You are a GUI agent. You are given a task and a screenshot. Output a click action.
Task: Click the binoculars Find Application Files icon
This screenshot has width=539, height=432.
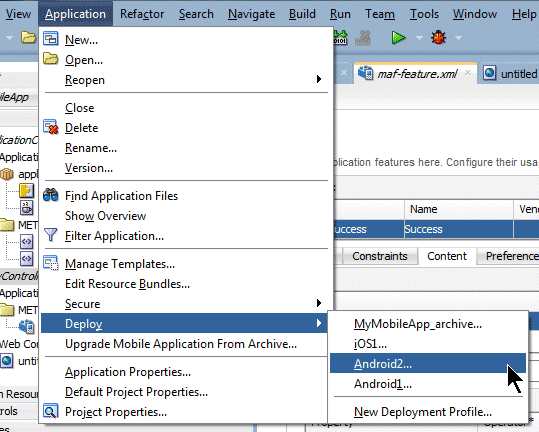tap(51, 195)
